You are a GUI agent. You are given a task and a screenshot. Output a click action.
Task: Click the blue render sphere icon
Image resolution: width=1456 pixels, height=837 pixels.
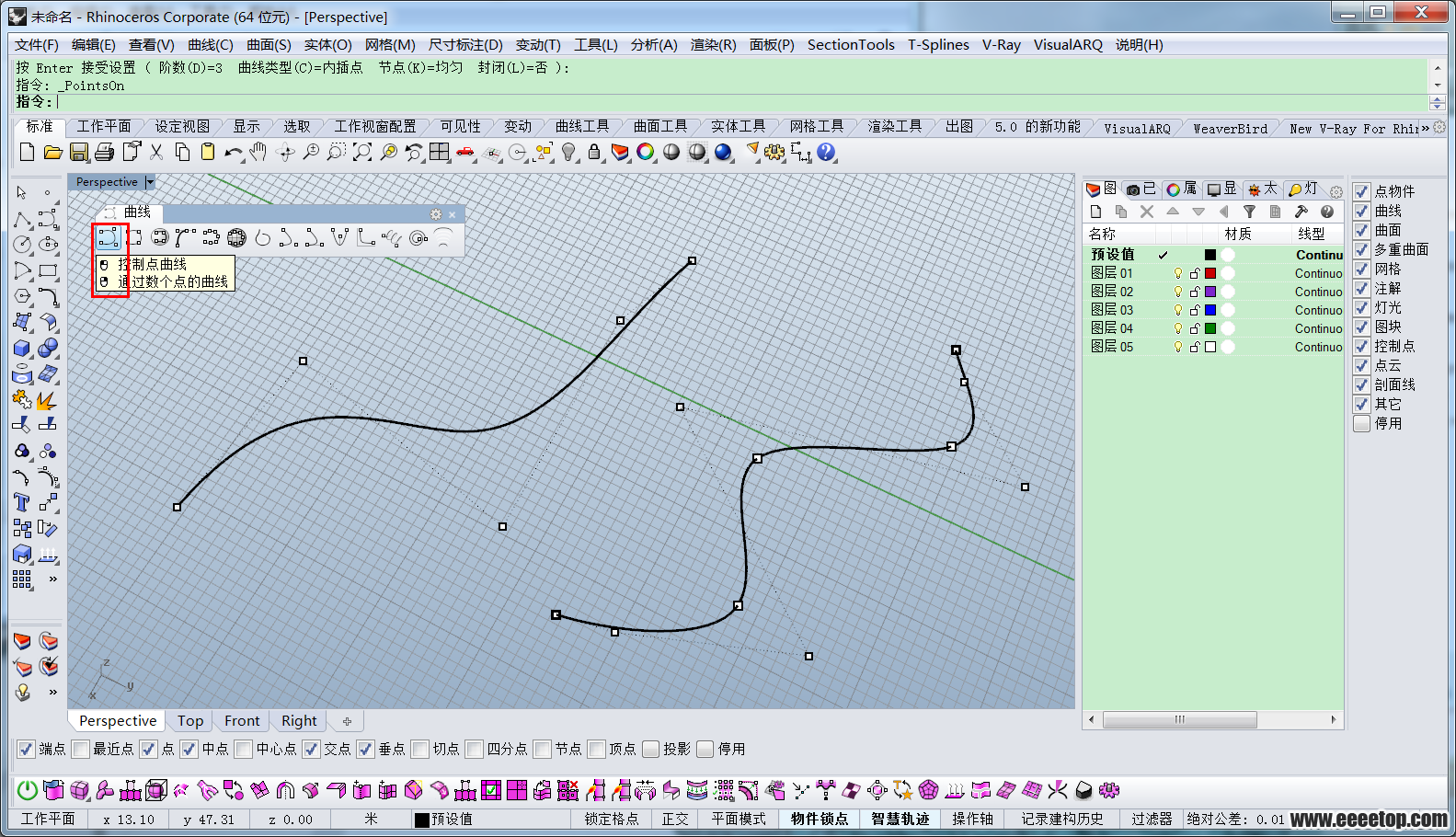(x=724, y=153)
